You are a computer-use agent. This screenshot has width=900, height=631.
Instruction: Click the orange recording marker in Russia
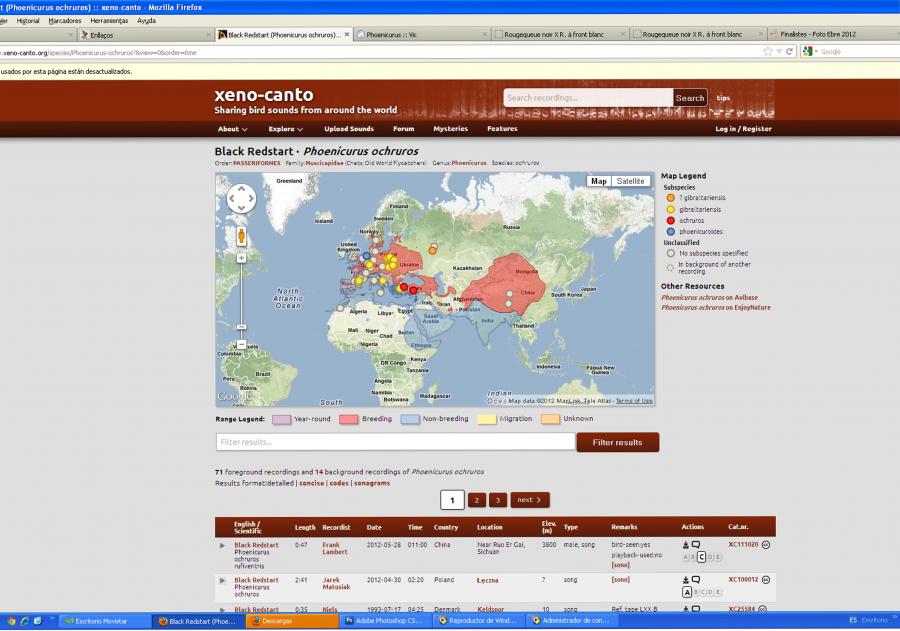[433, 250]
